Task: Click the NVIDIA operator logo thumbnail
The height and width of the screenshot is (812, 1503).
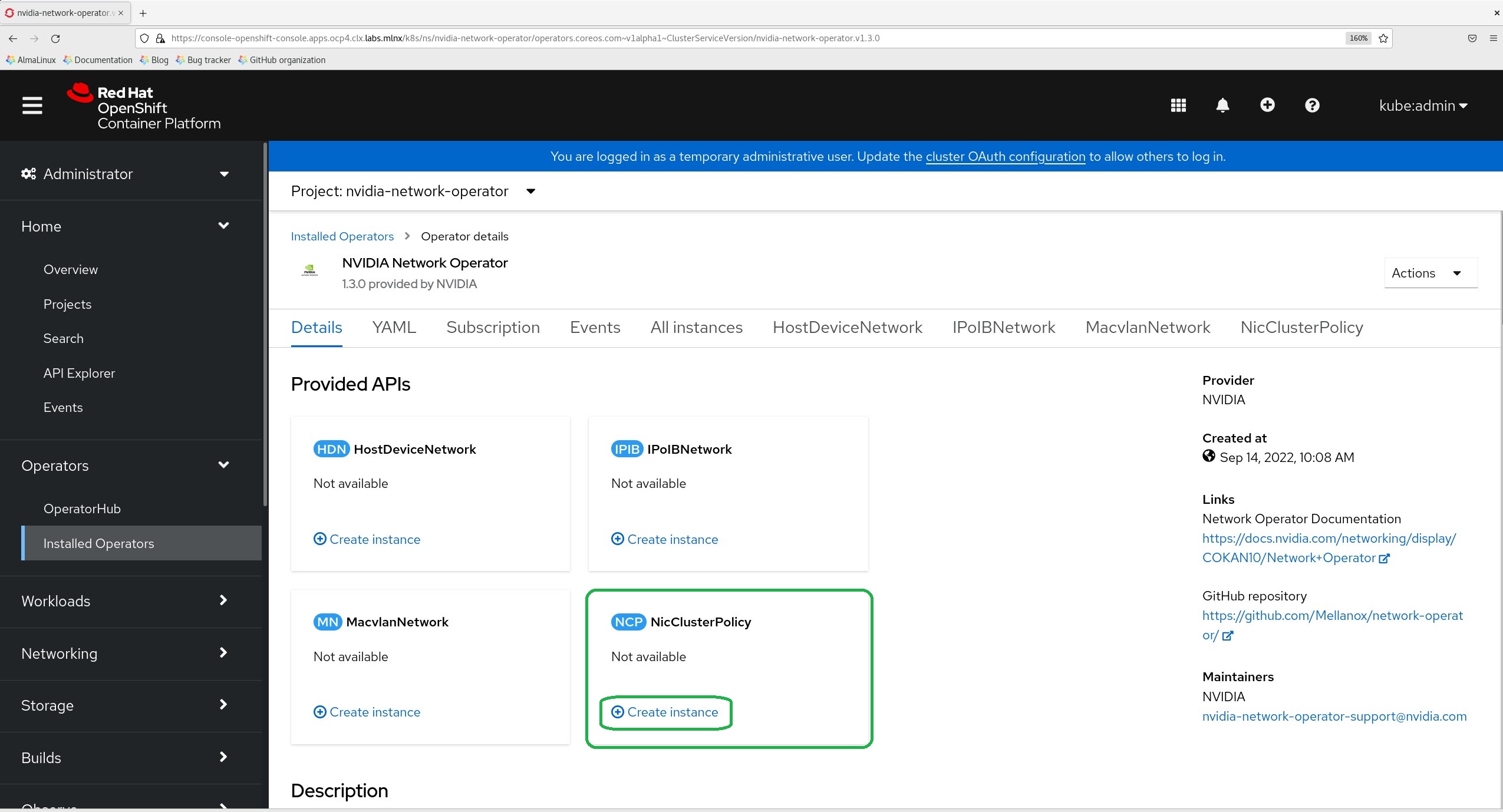Action: [x=309, y=270]
